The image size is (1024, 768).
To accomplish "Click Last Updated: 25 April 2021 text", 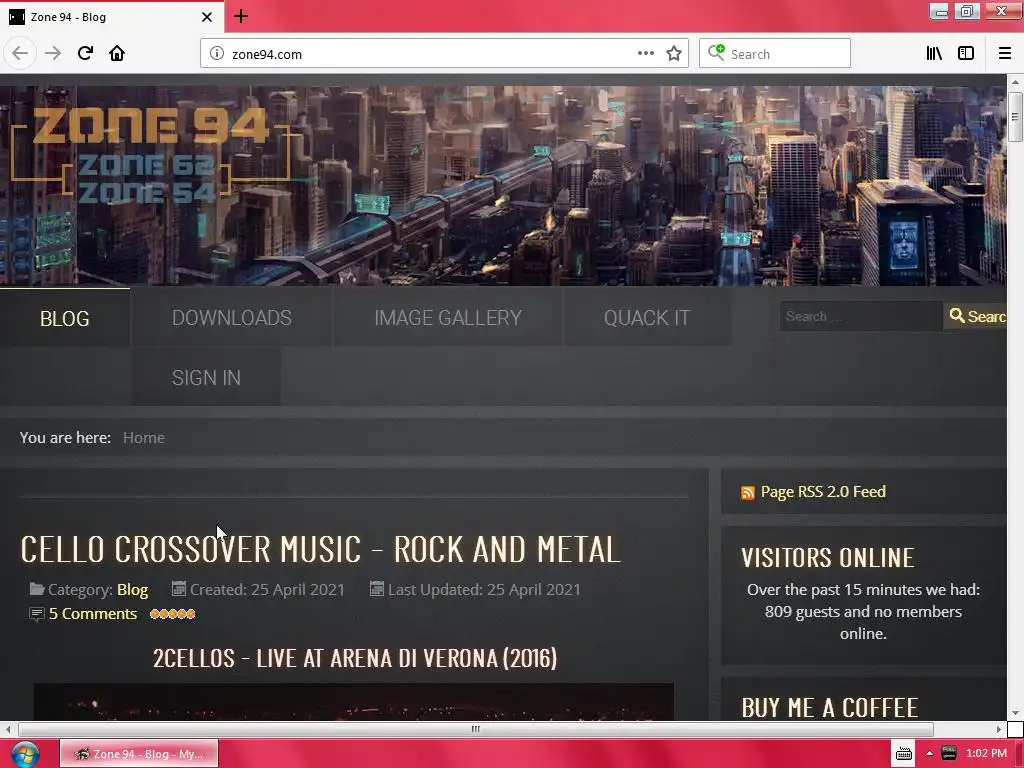I will tap(484, 590).
